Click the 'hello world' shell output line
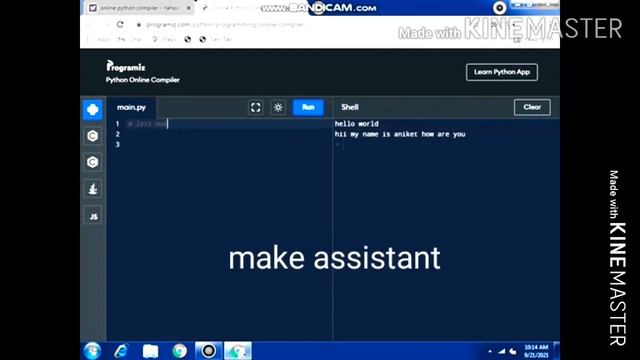The height and width of the screenshot is (360, 640). tap(356, 124)
